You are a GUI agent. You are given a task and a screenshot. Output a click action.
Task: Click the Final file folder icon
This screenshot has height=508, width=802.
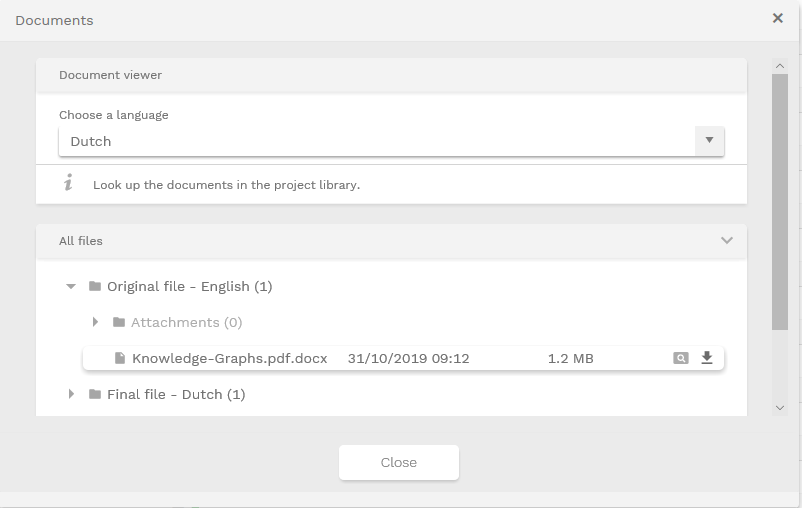pyautogui.click(x=95, y=395)
